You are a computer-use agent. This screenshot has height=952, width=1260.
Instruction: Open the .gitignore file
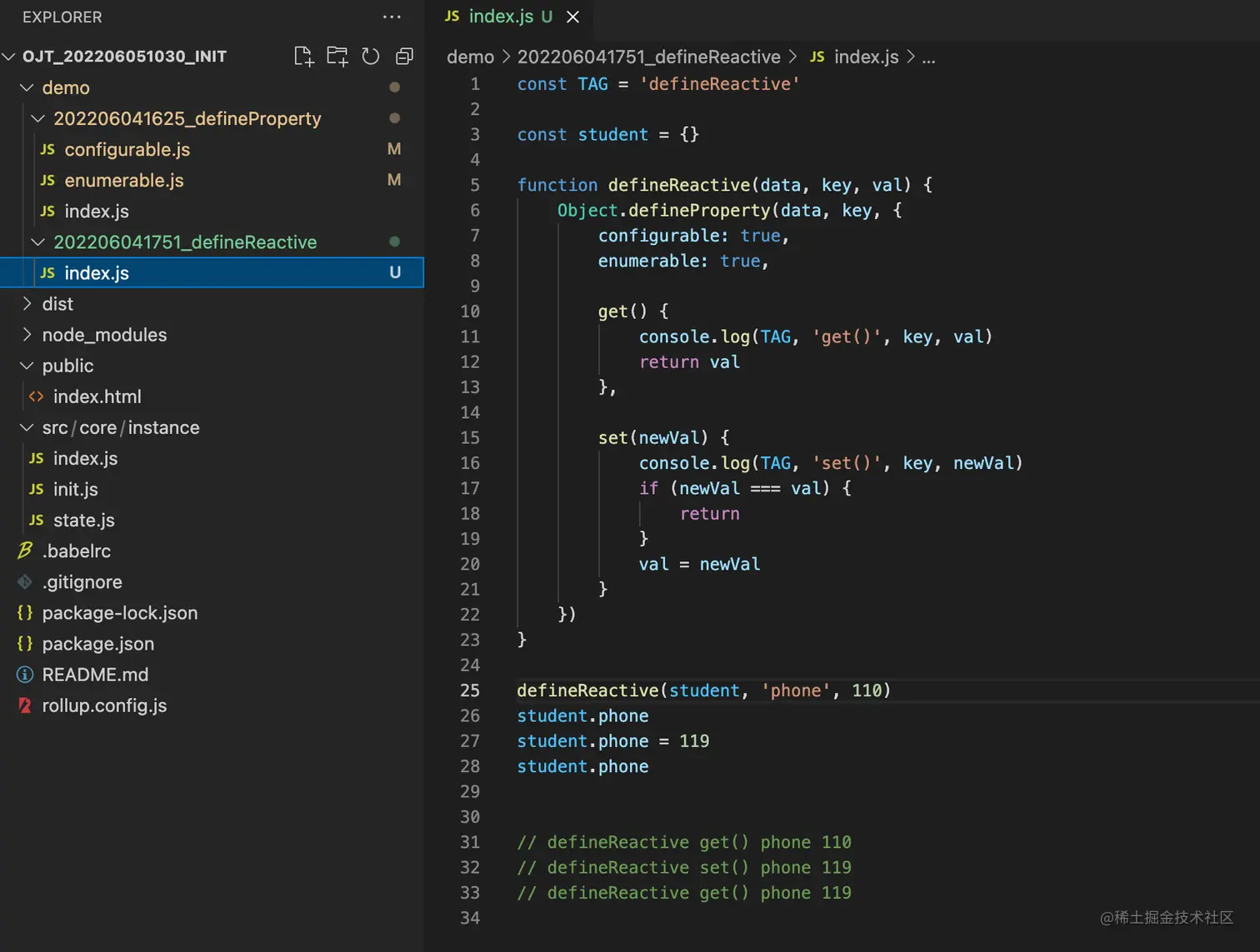82,581
